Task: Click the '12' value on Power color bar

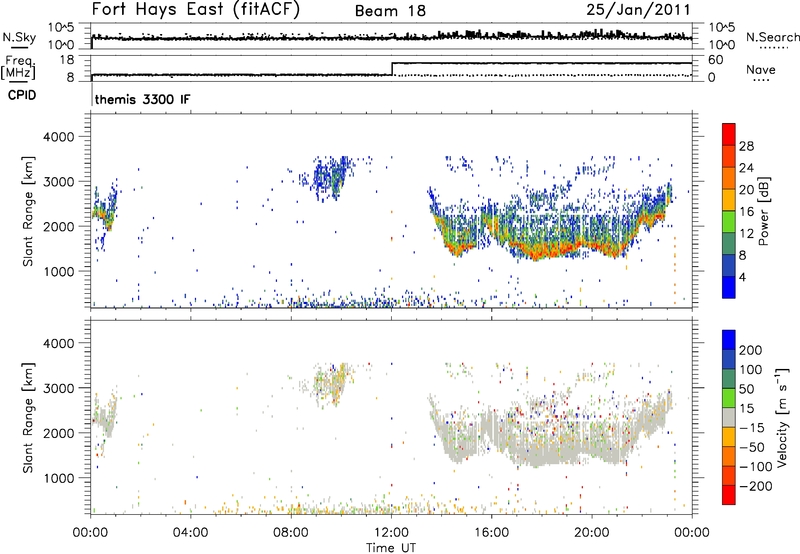Action: 746,234
